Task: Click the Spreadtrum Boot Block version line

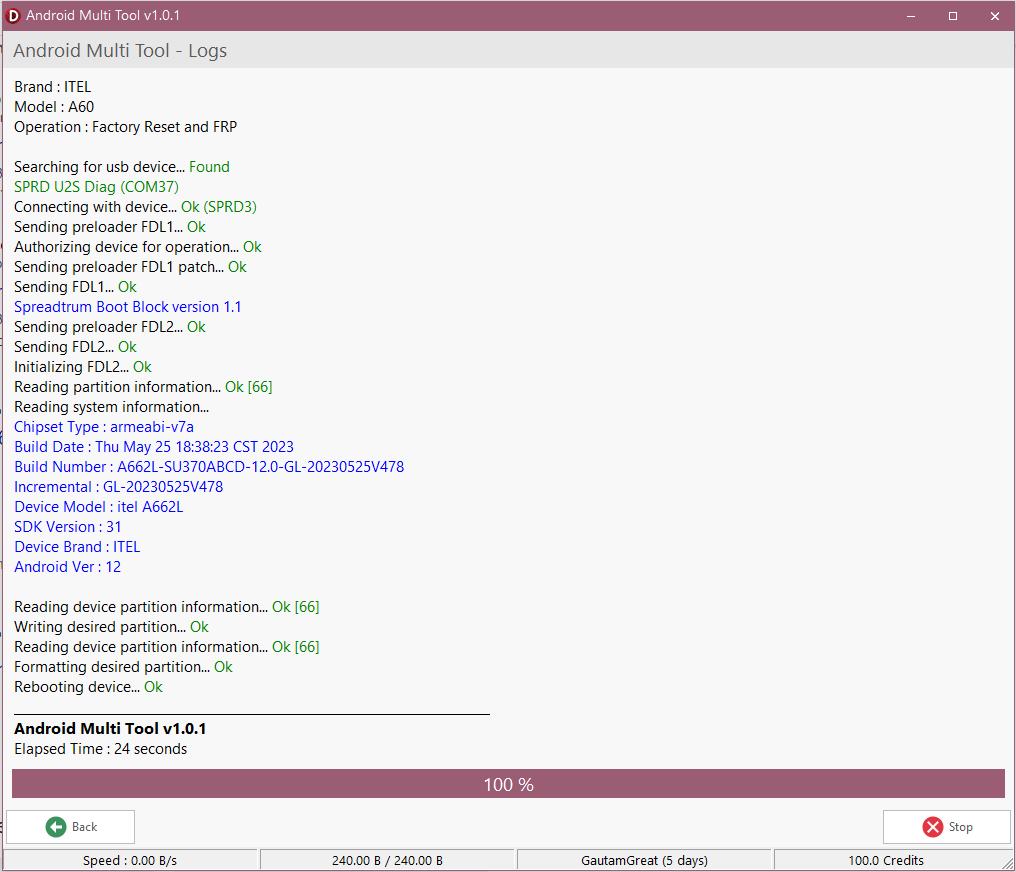Action: [127, 306]
